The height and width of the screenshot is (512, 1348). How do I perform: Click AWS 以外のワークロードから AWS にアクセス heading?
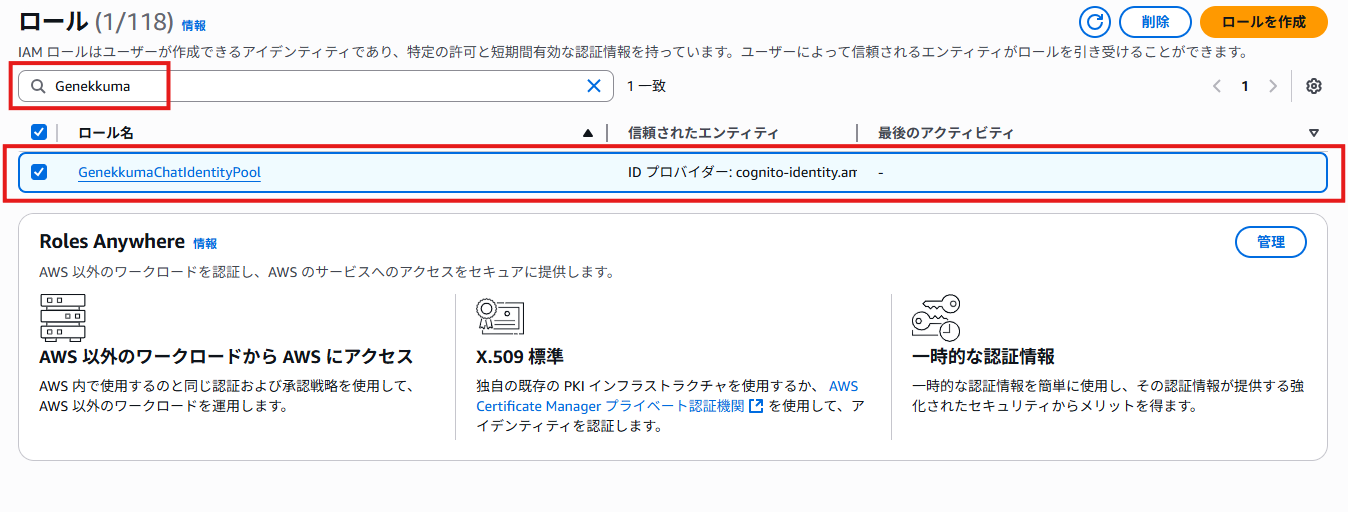(x=226, y=357)
